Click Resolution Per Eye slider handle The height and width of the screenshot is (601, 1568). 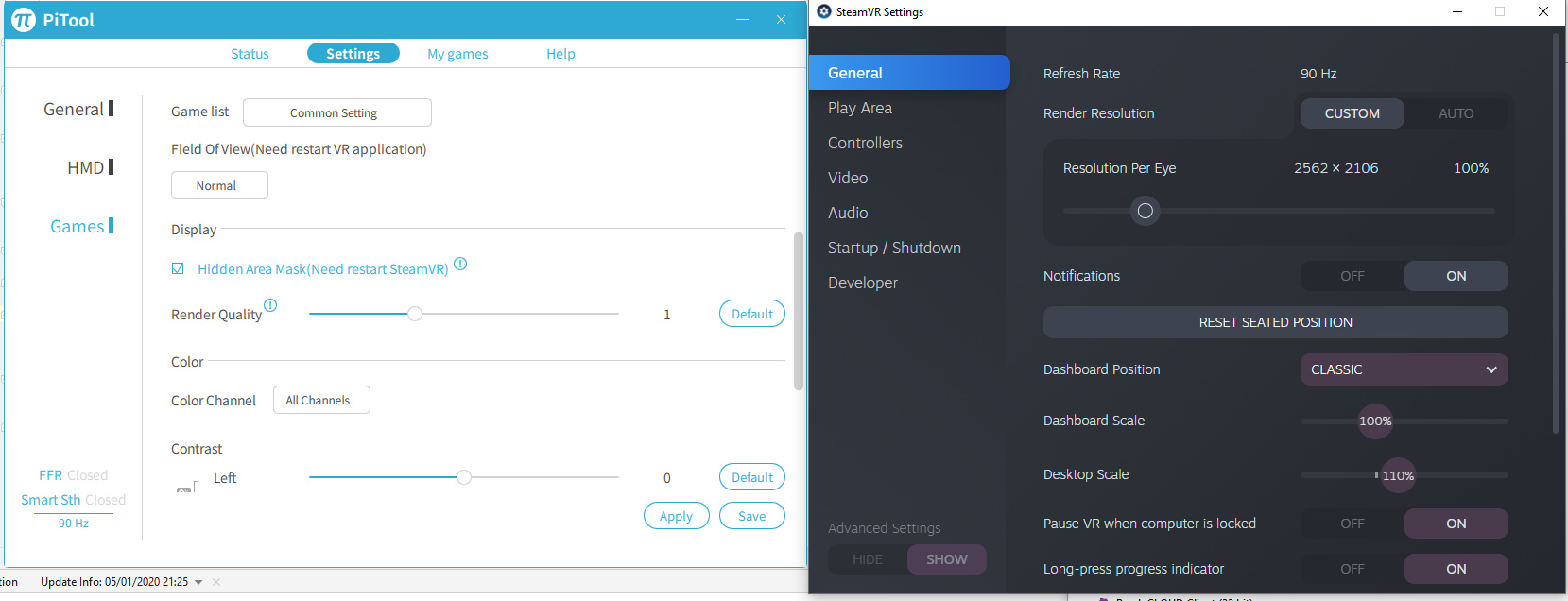click(x=1146, y=211)
